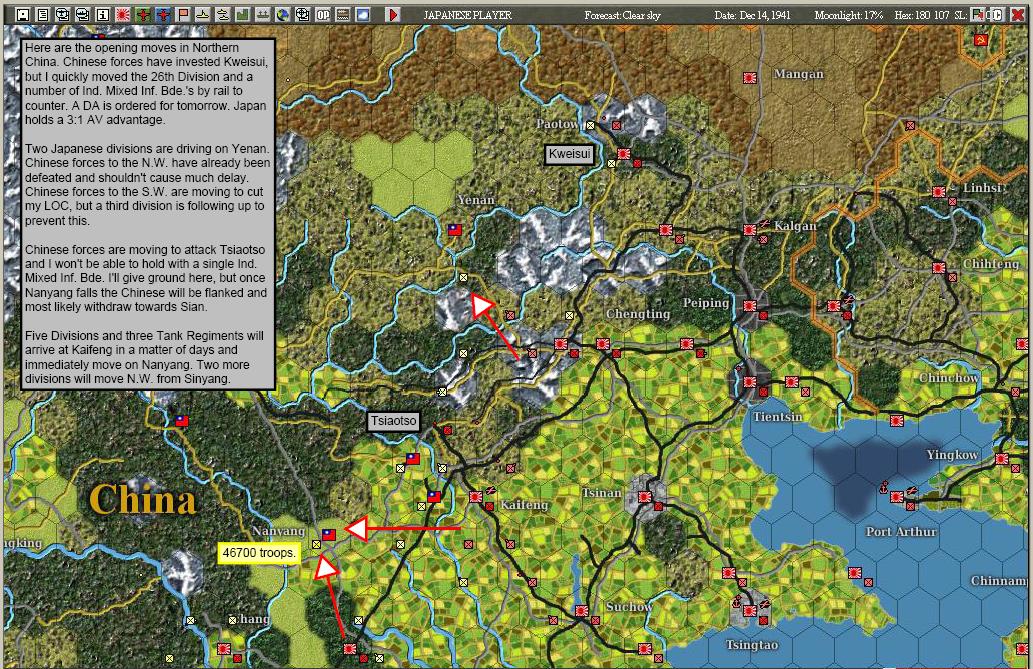The width and height of the screenshot is (1033, 669).
Task: Click the crosshair target toolbar icon
Action: 302,14
